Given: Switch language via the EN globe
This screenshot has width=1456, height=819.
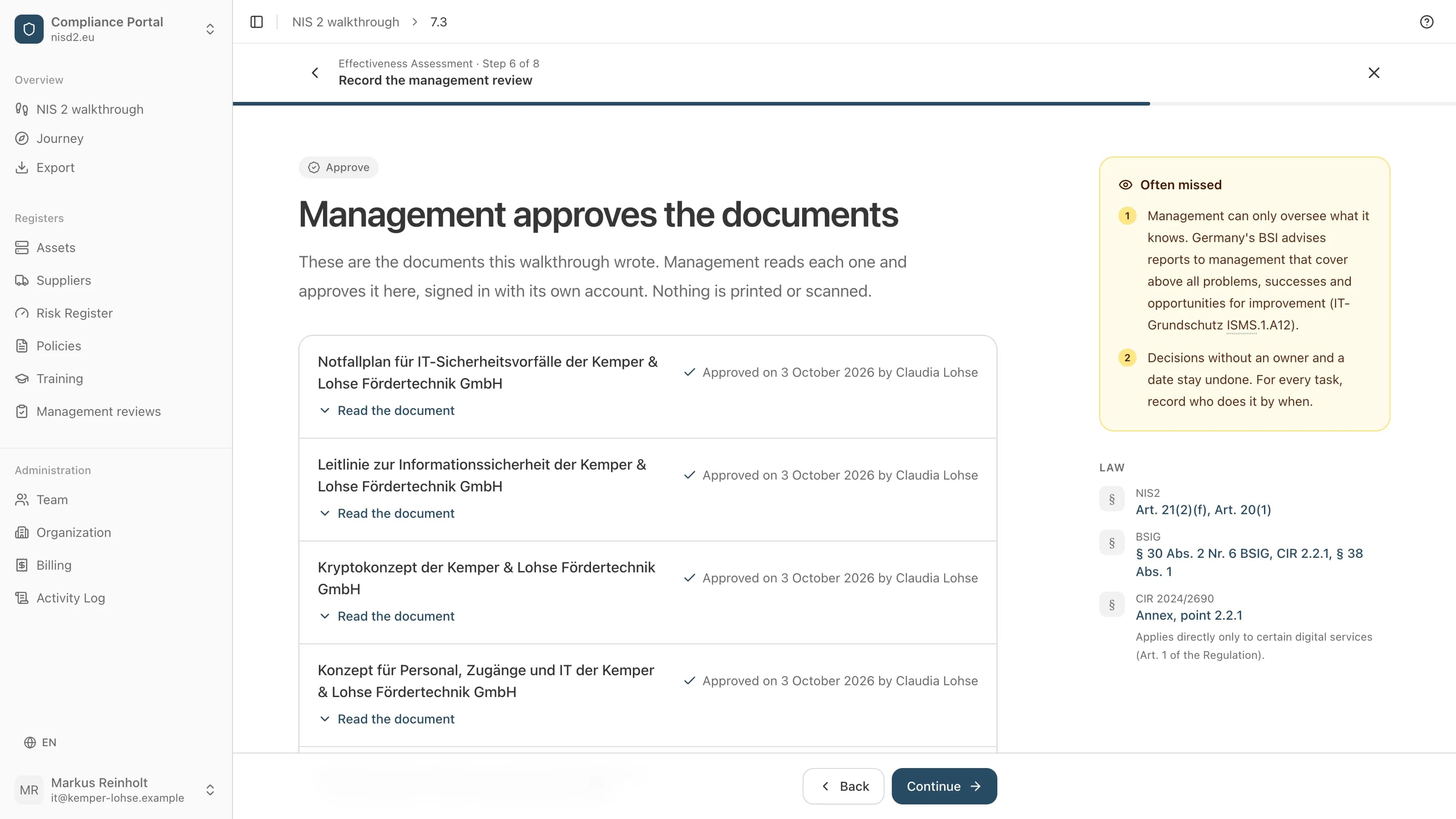Looking at the screenshot, I should (x=40, y=742).
